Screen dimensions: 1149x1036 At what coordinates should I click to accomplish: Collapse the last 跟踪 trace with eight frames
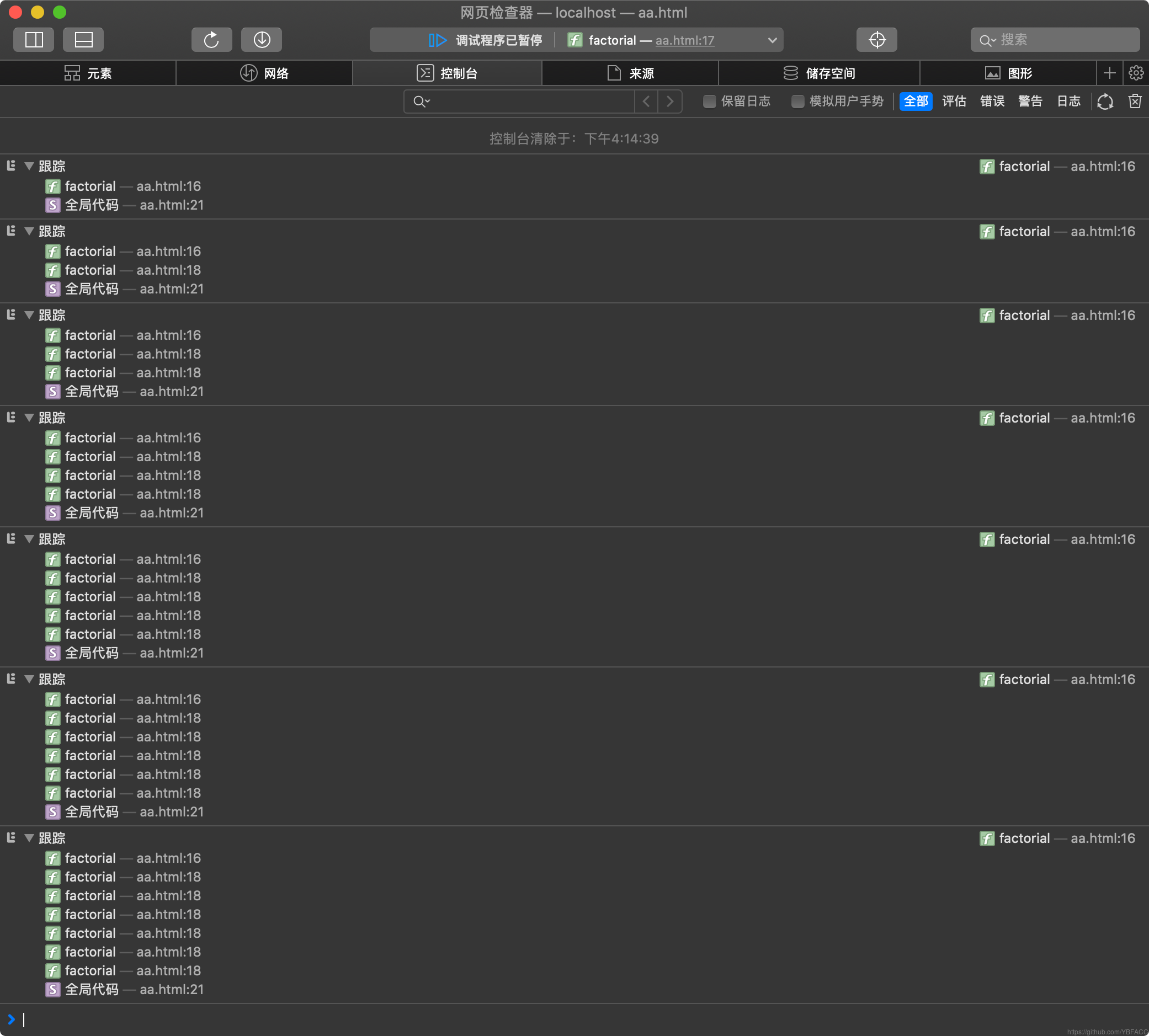pos(29,837)
